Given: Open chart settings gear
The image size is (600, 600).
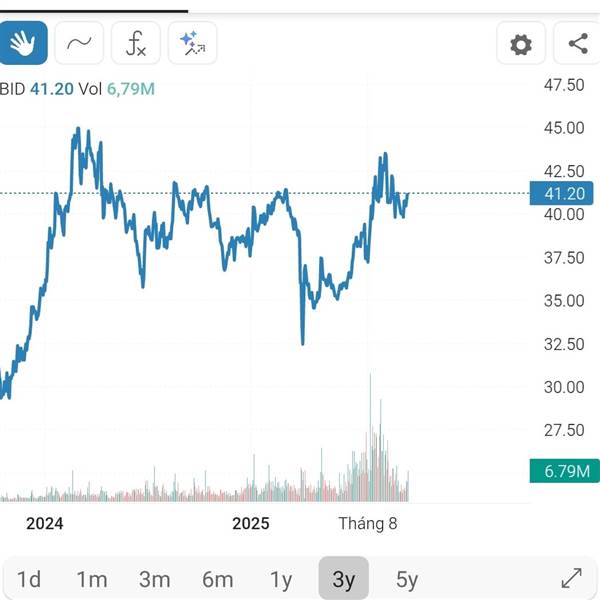Looking at the screenshot, I should pos(521,44).
